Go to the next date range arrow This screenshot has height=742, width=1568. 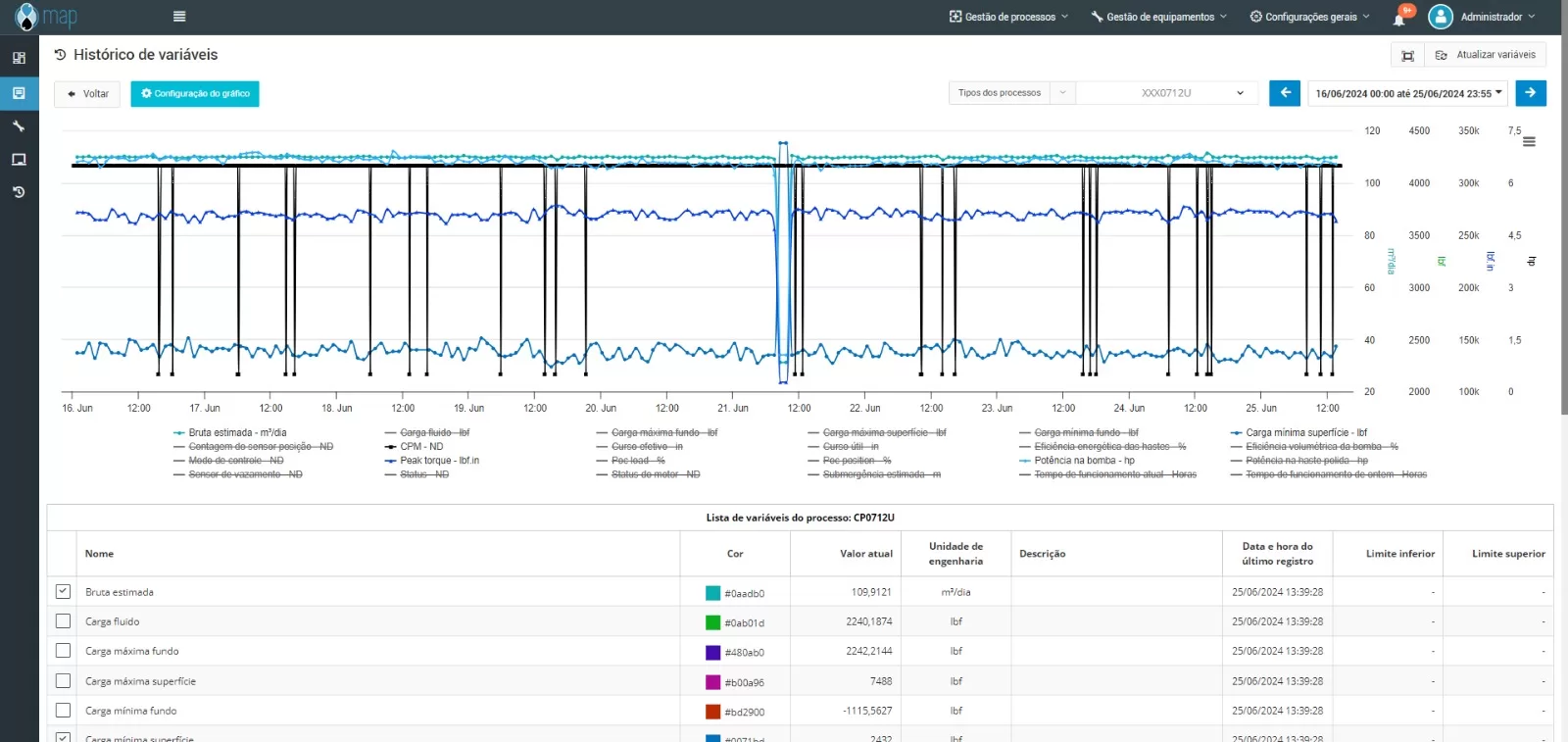[1531, 93]
